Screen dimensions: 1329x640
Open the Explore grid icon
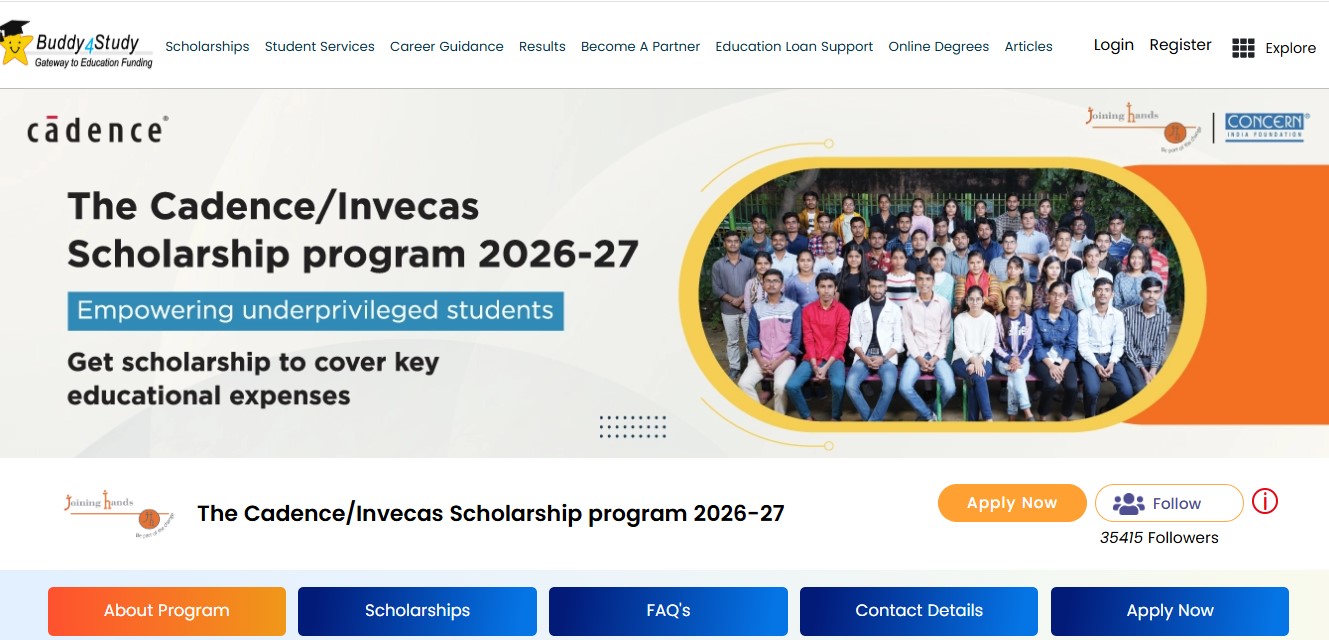[1243, 48]
